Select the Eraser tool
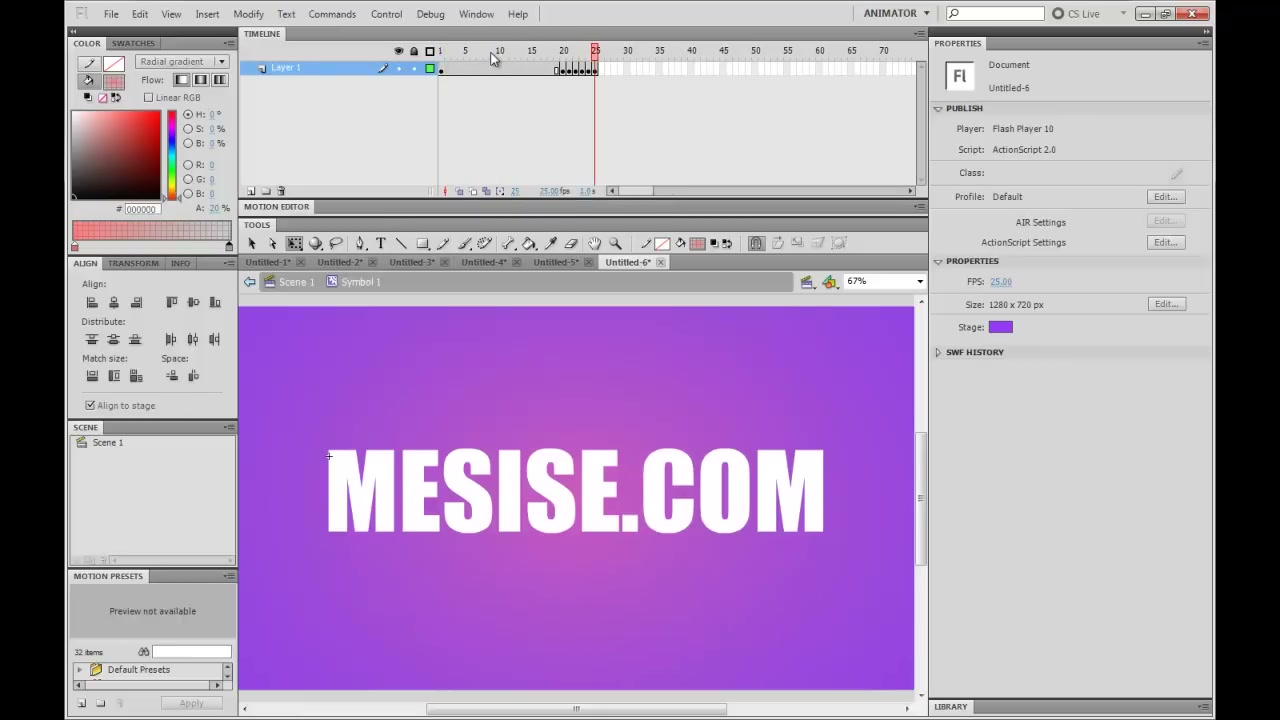 (x=571, y=243)
